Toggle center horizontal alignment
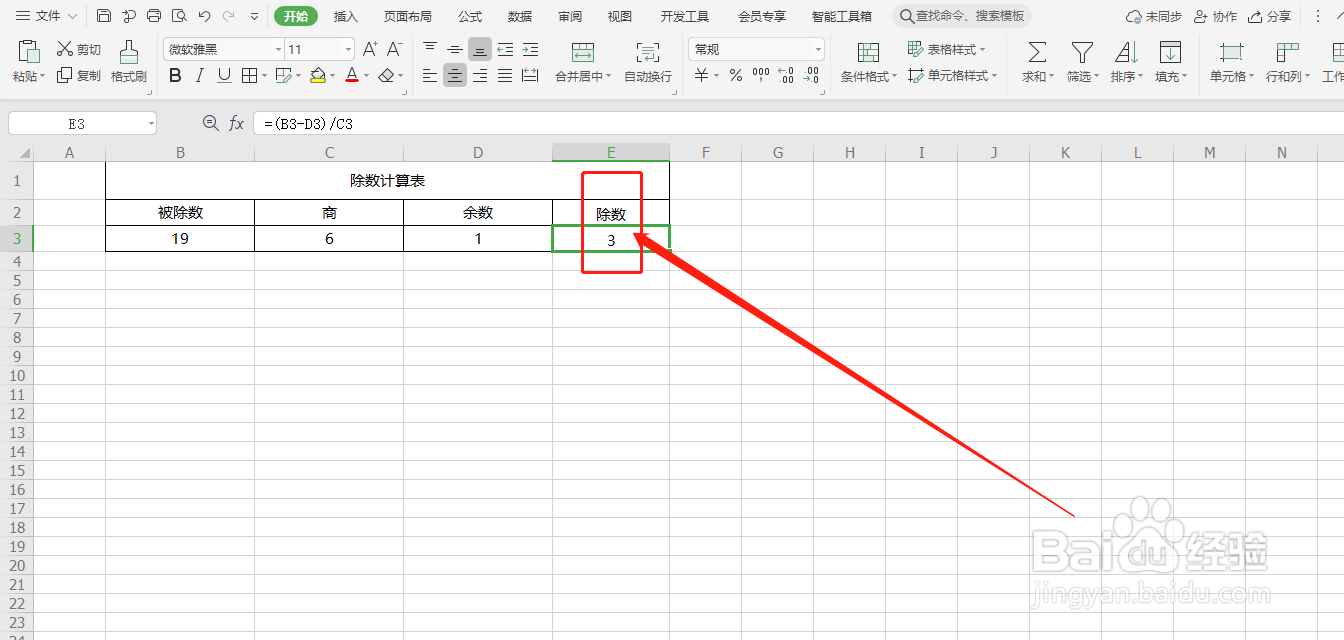Image resolution: width=1344 pixels, height=640 pixels. point(455,75)
